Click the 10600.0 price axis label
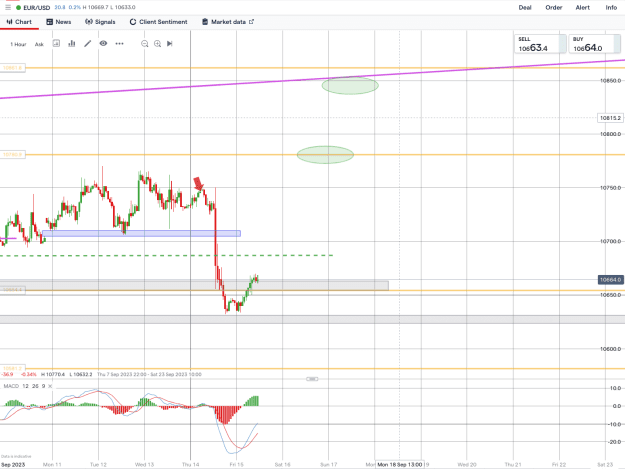The width and height of the screenshot is (625, 469). pos(611,349)
